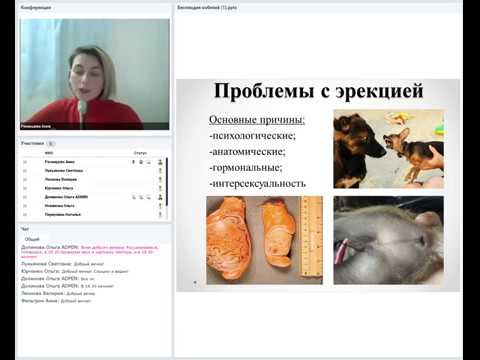Click the participants list scrollbar
The image size is (480, 360).
167,182
